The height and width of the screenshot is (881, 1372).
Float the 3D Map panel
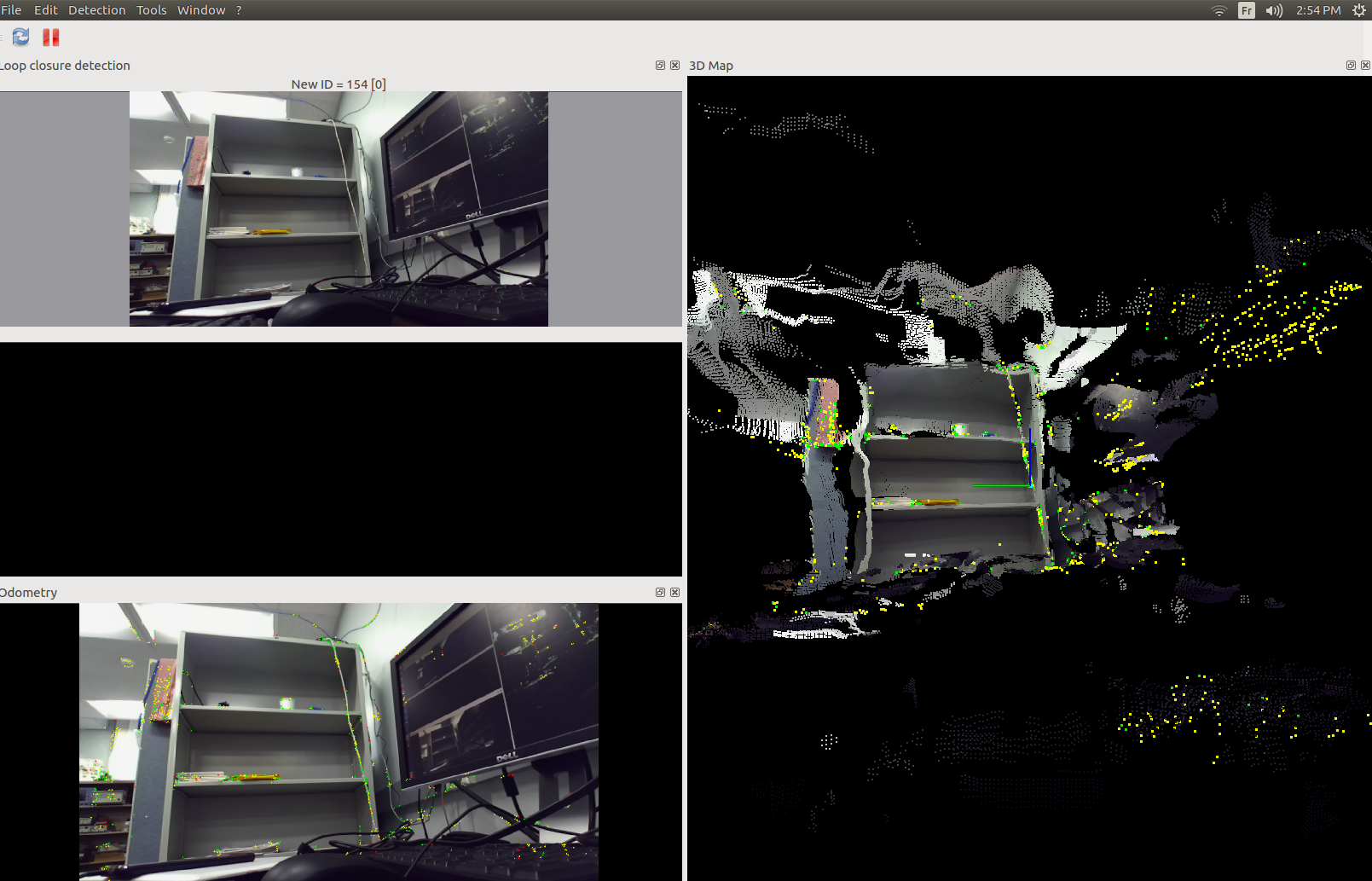pyautogui.click(x=1351, y=66)
